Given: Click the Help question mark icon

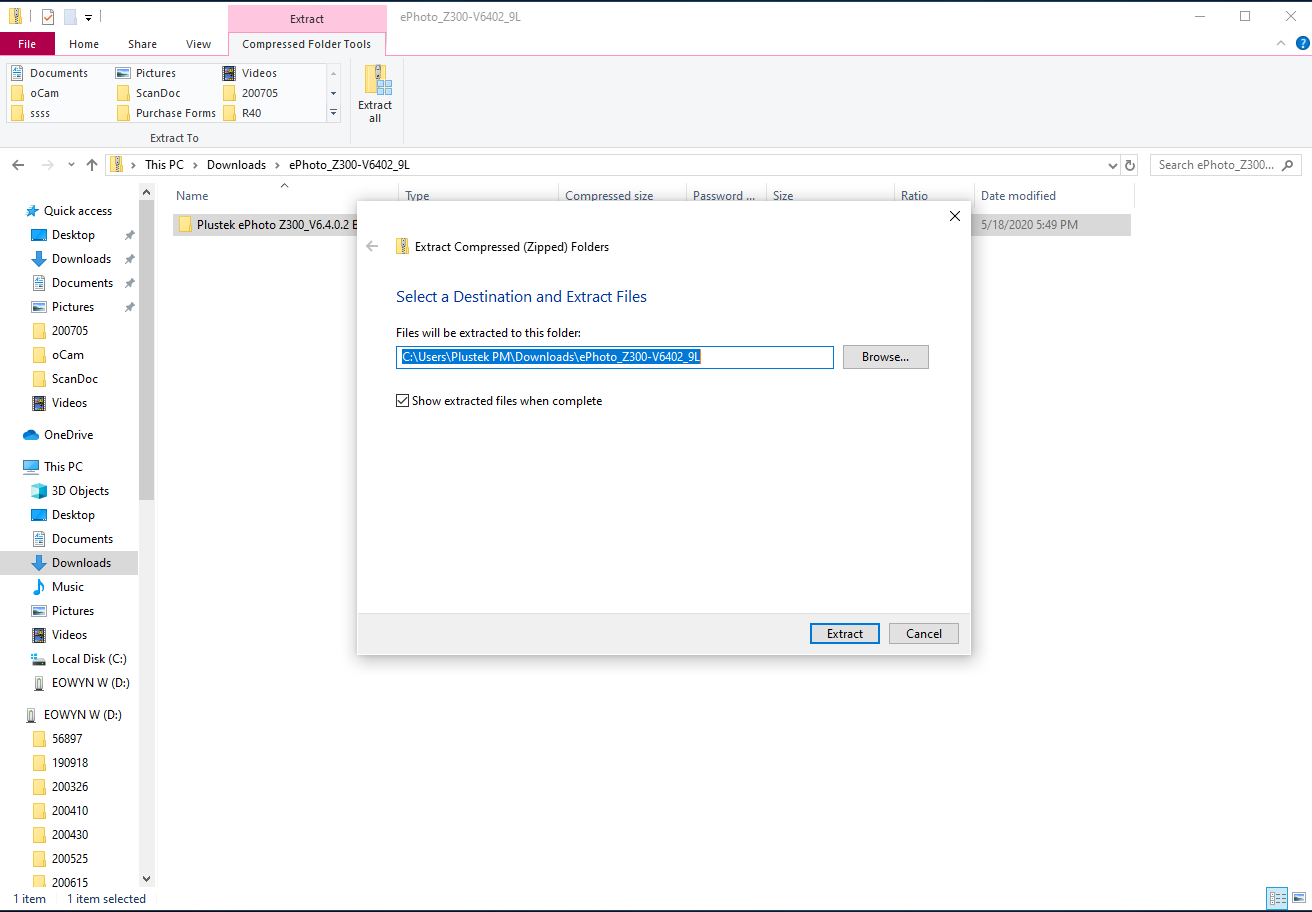Looking at the screenshot, I should point(1302,43).
